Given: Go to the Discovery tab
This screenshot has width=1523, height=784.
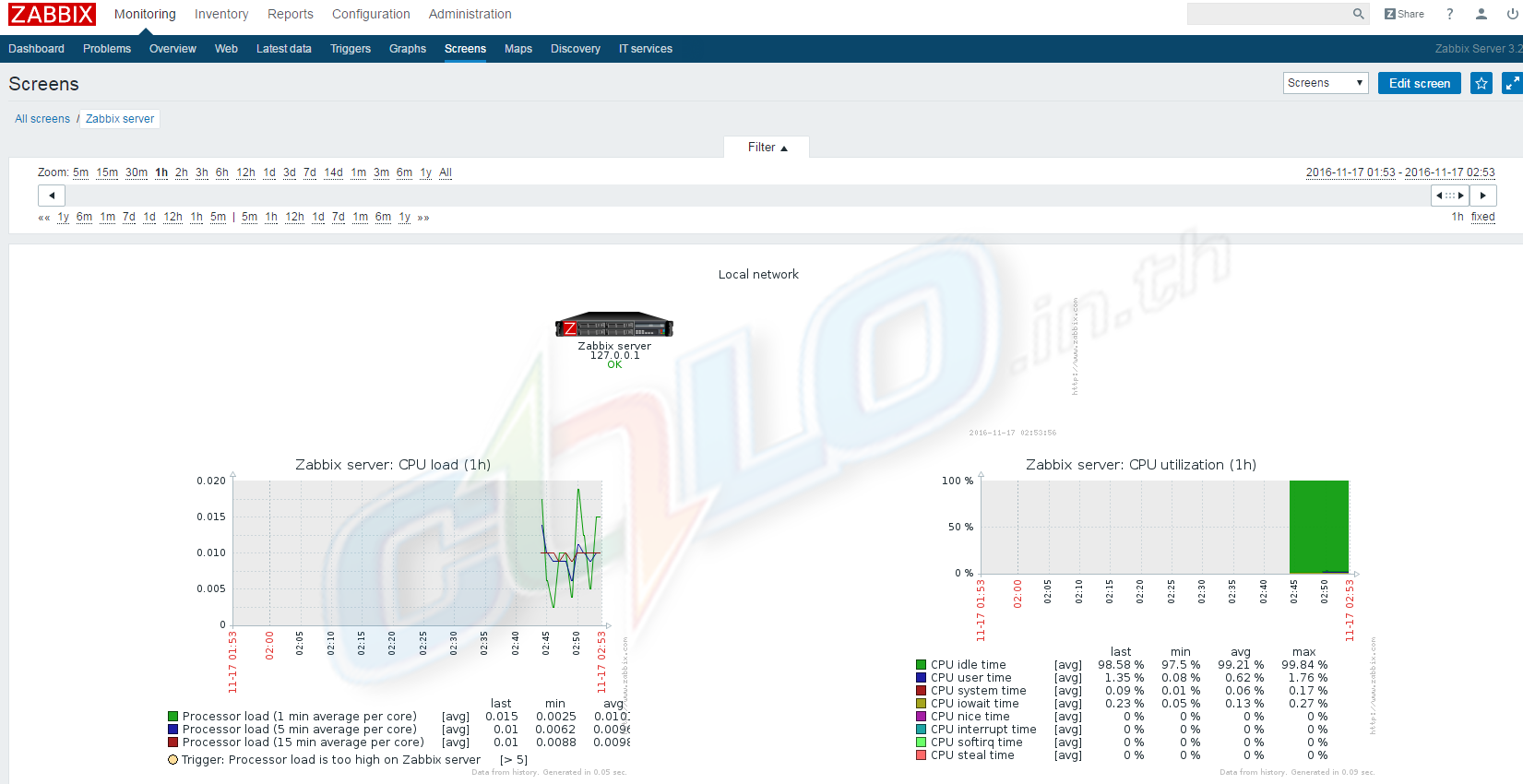Looking at the screenshot, I should (576, 49).
